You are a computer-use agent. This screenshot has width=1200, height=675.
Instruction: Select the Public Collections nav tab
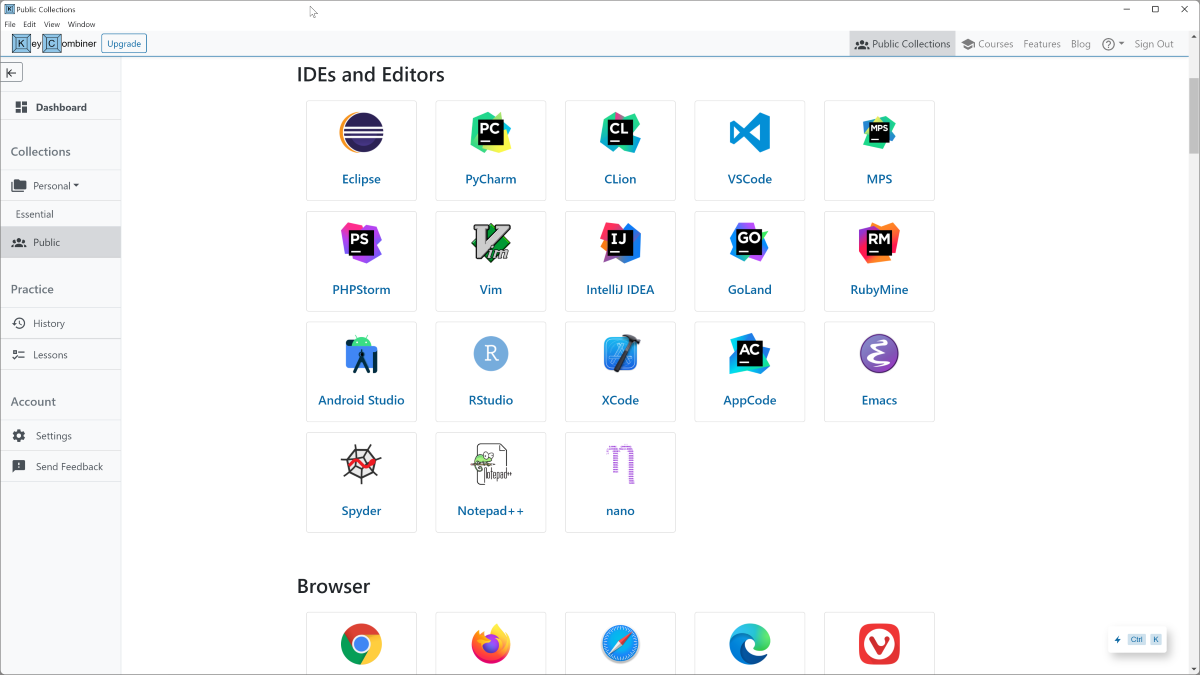point(903,44)
